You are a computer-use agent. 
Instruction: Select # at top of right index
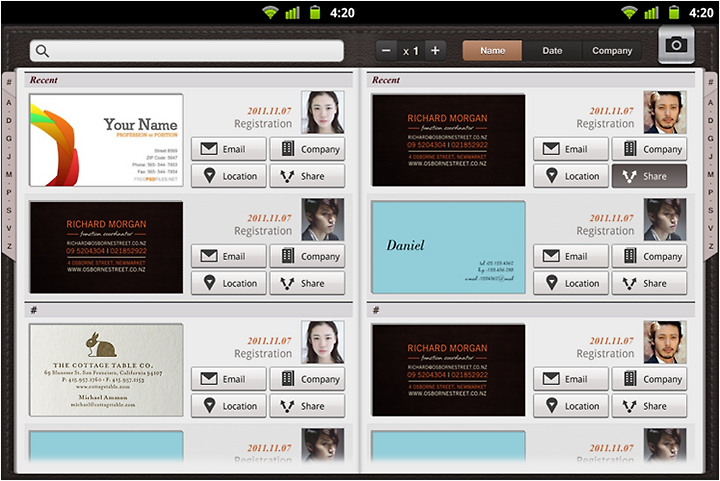point(710,83)
